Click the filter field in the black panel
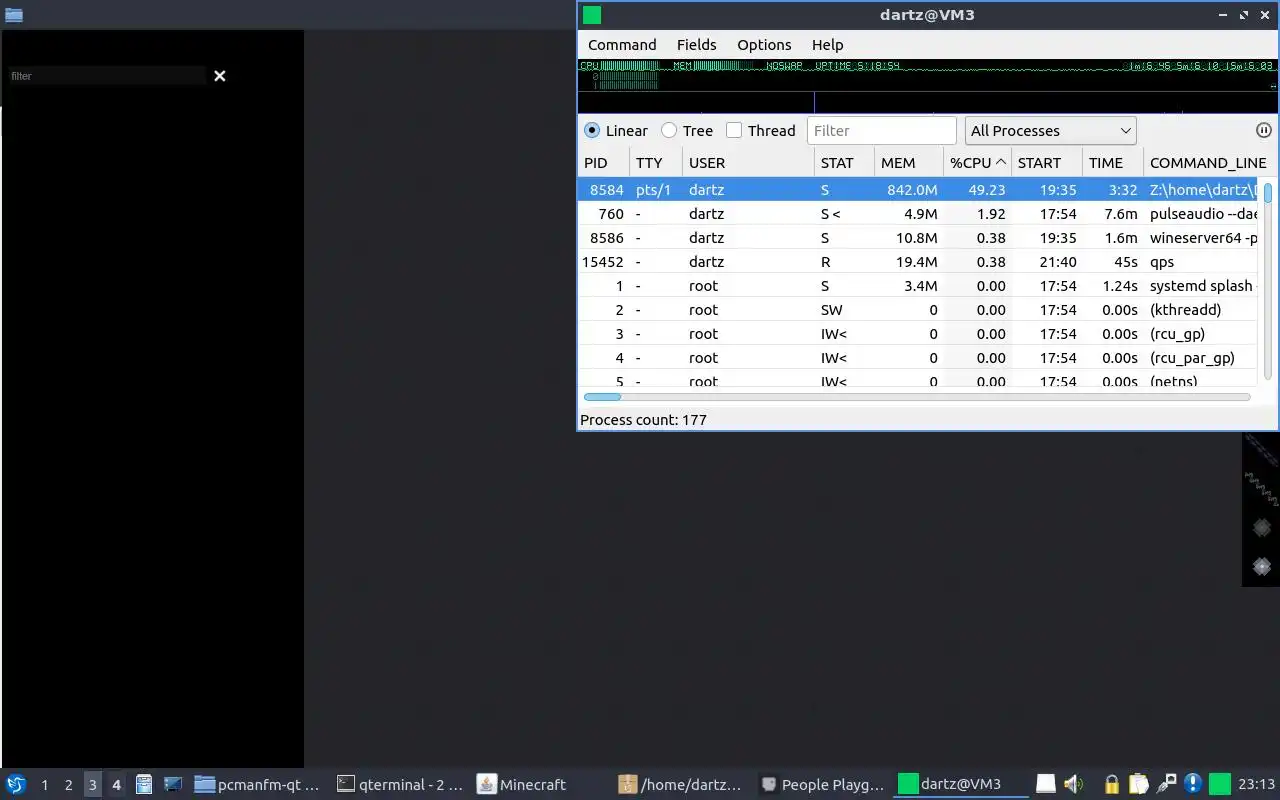The height and width of the screenshot is (800, 1280). click(x=106, y=76)
